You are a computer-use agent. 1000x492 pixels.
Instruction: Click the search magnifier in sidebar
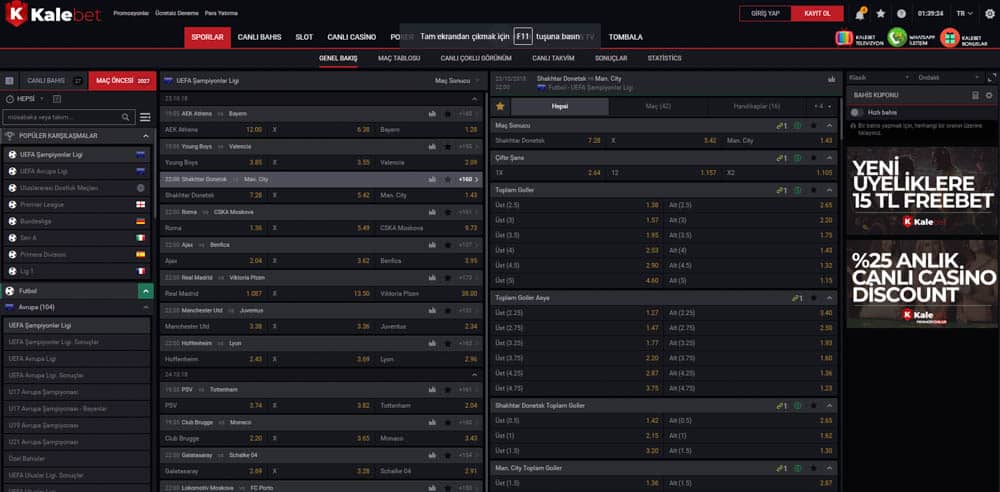tap(126, 117)
